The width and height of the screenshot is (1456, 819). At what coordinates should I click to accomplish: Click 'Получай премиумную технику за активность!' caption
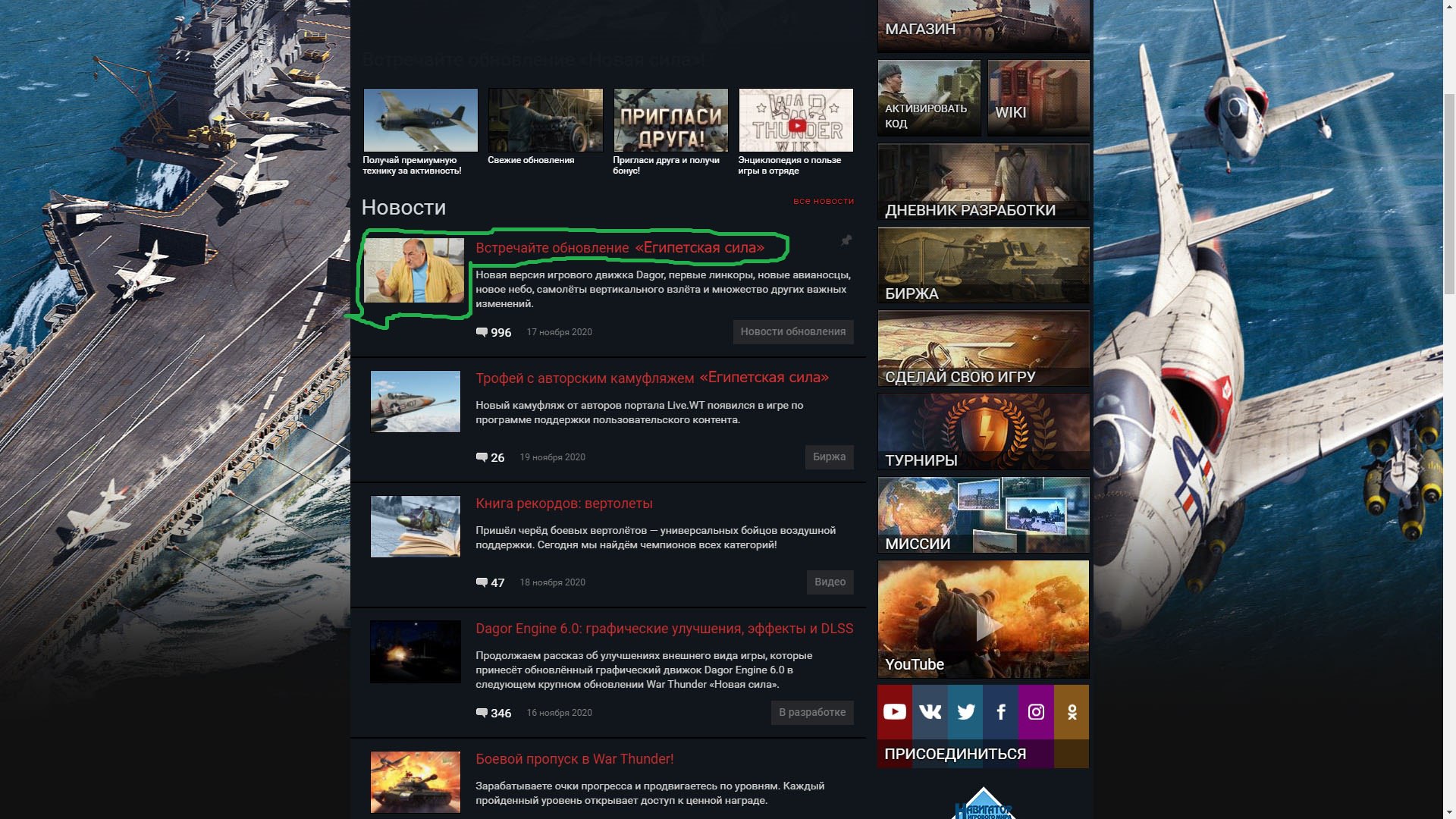tap(412, 165)
